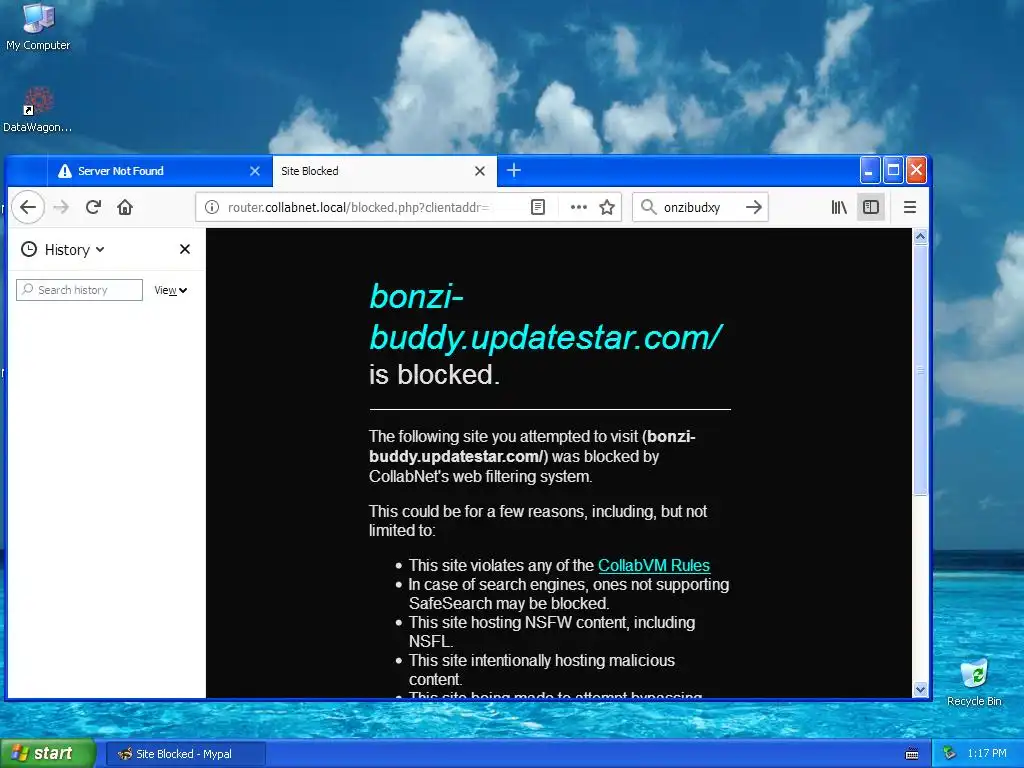Screen dimensions: 1024x768
Task: Close the Server Not Found tab
Action: pyautogui.click(x=255, y=171)
